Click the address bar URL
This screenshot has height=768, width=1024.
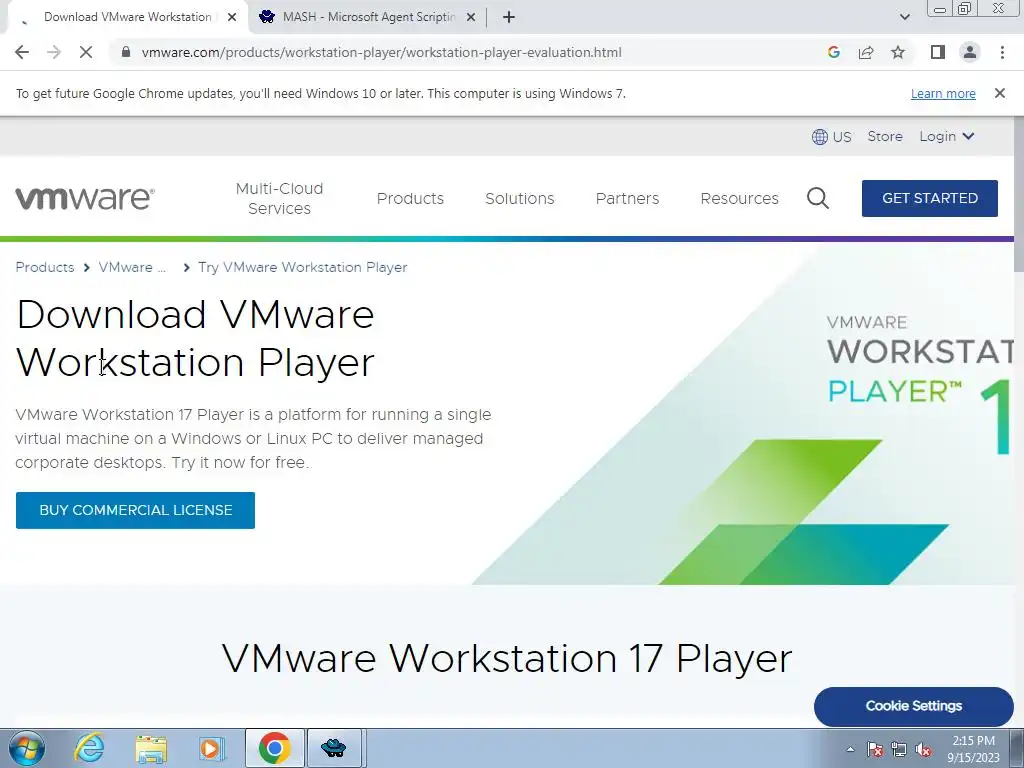pyautogui.click(x=381, y=52)
